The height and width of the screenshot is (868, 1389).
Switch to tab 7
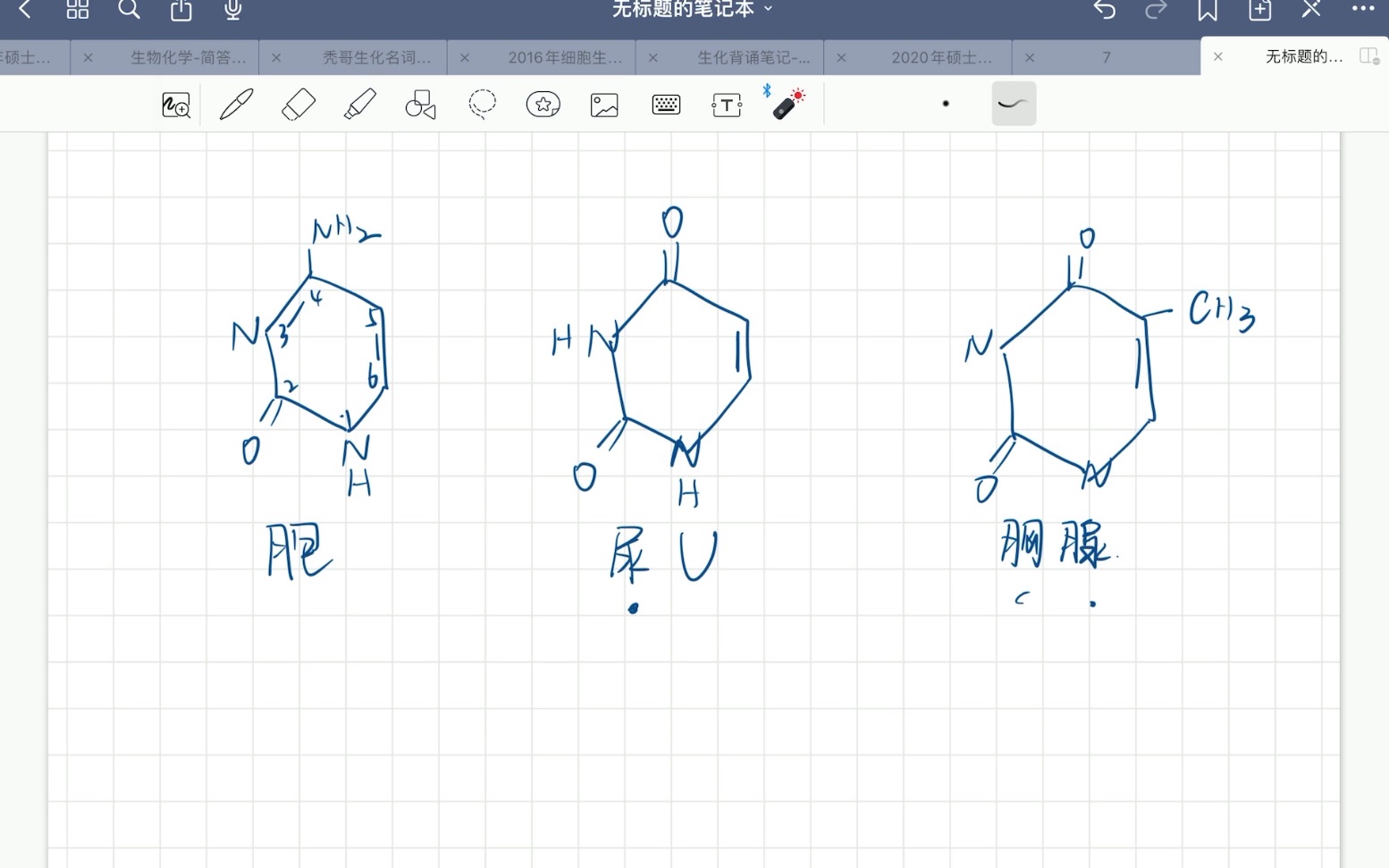pyautogui.click(x=1107, y=57)
